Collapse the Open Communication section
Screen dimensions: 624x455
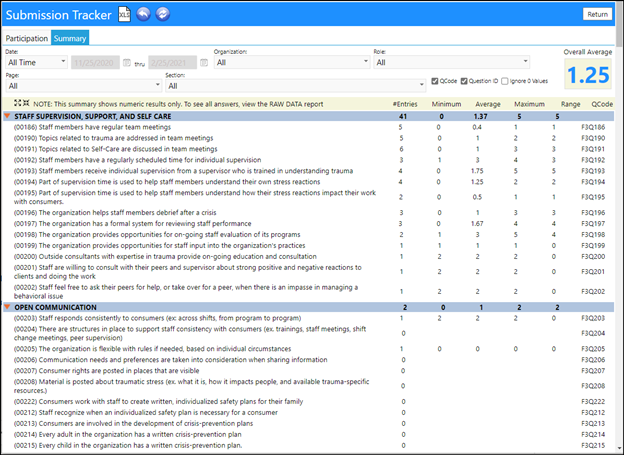(x=7, y=307)
